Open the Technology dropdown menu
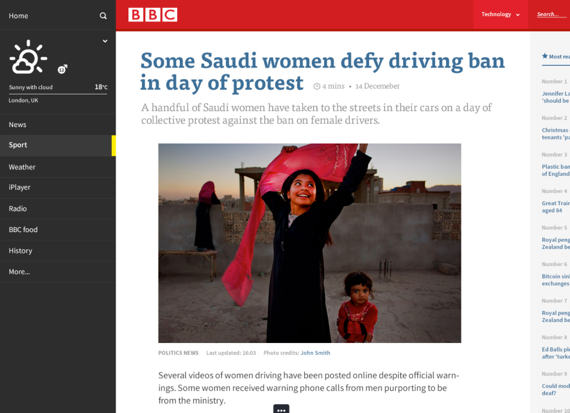The image size is (570, 413). [x=500, y=15]
